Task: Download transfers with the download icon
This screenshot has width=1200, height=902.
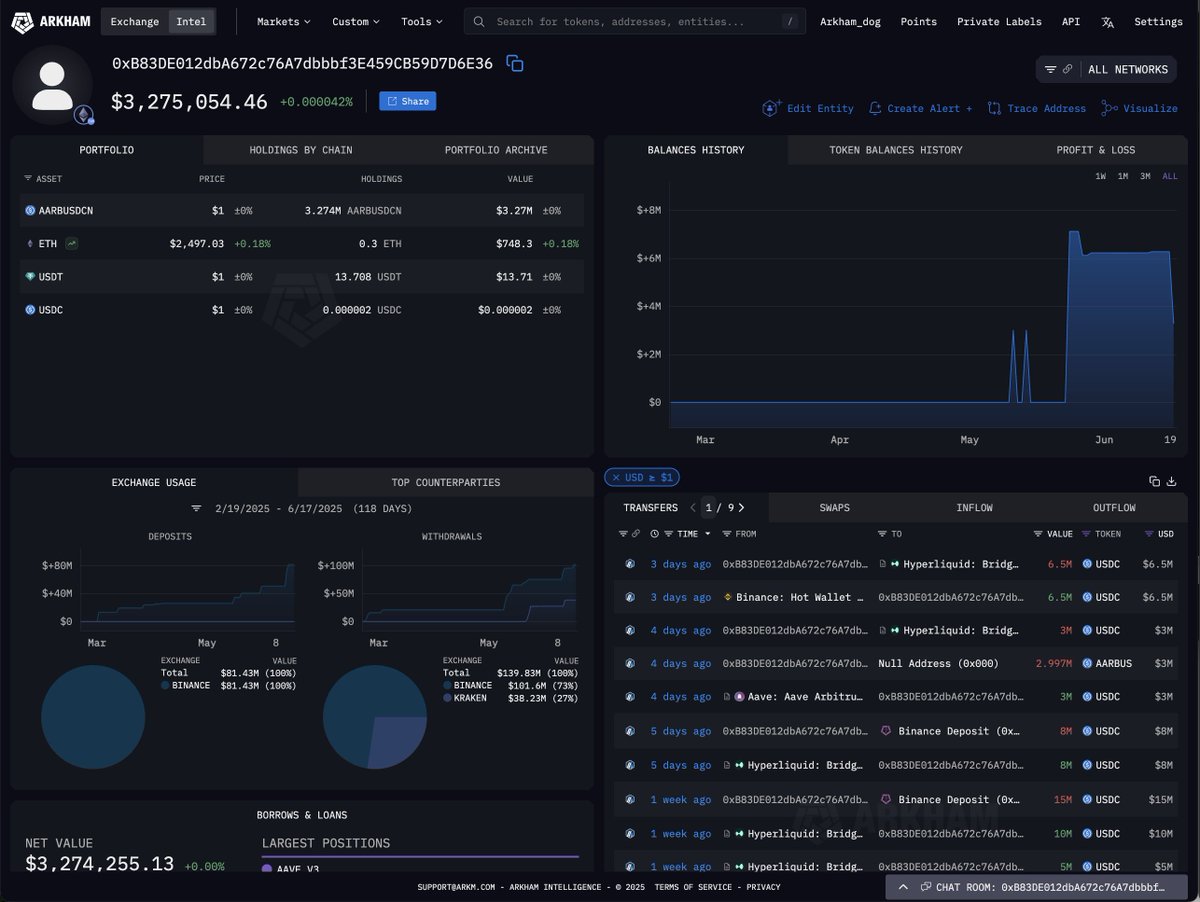Action: coord(1171,481)
